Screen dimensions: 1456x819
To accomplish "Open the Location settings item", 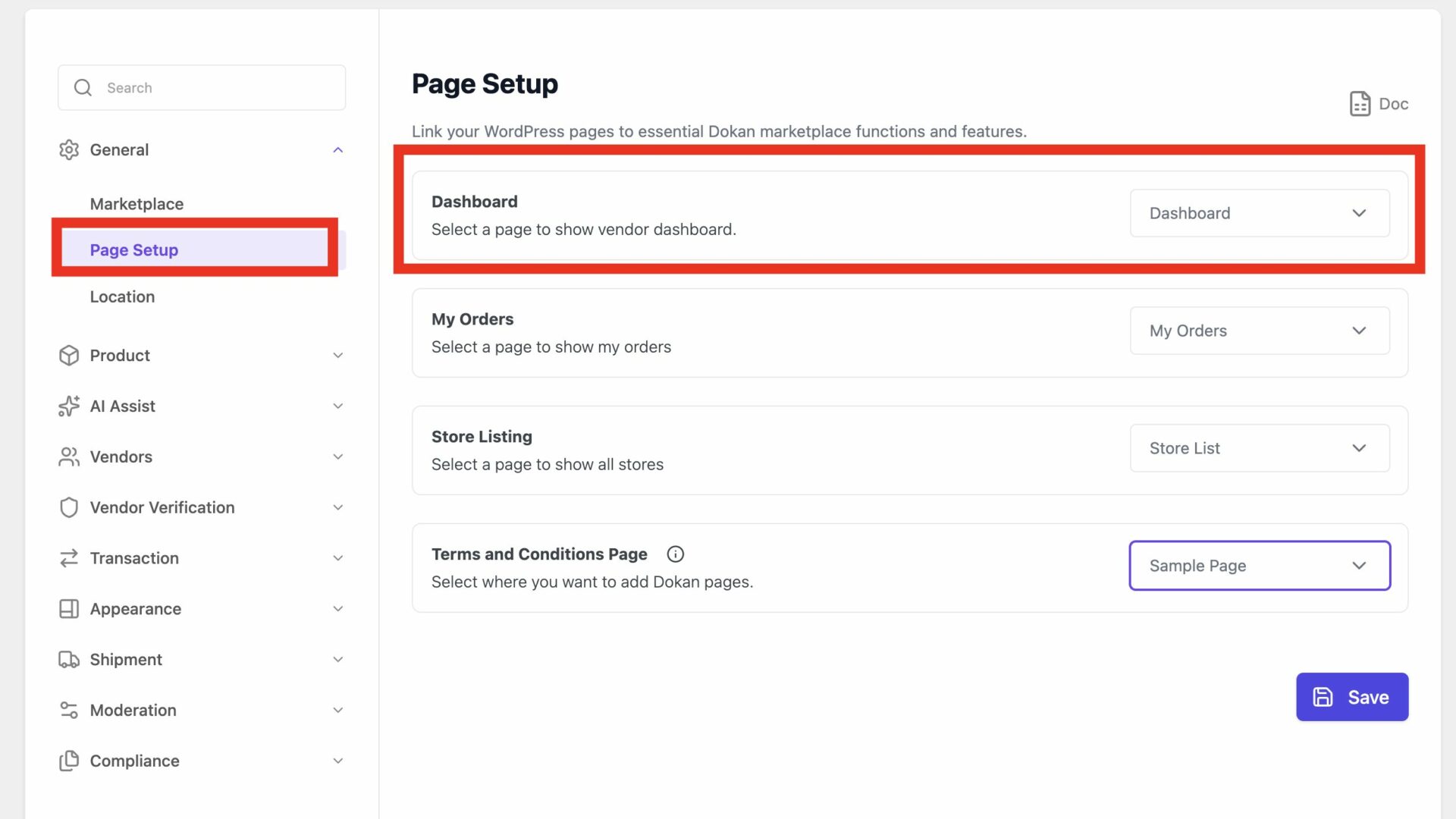I will coord(122,297).
